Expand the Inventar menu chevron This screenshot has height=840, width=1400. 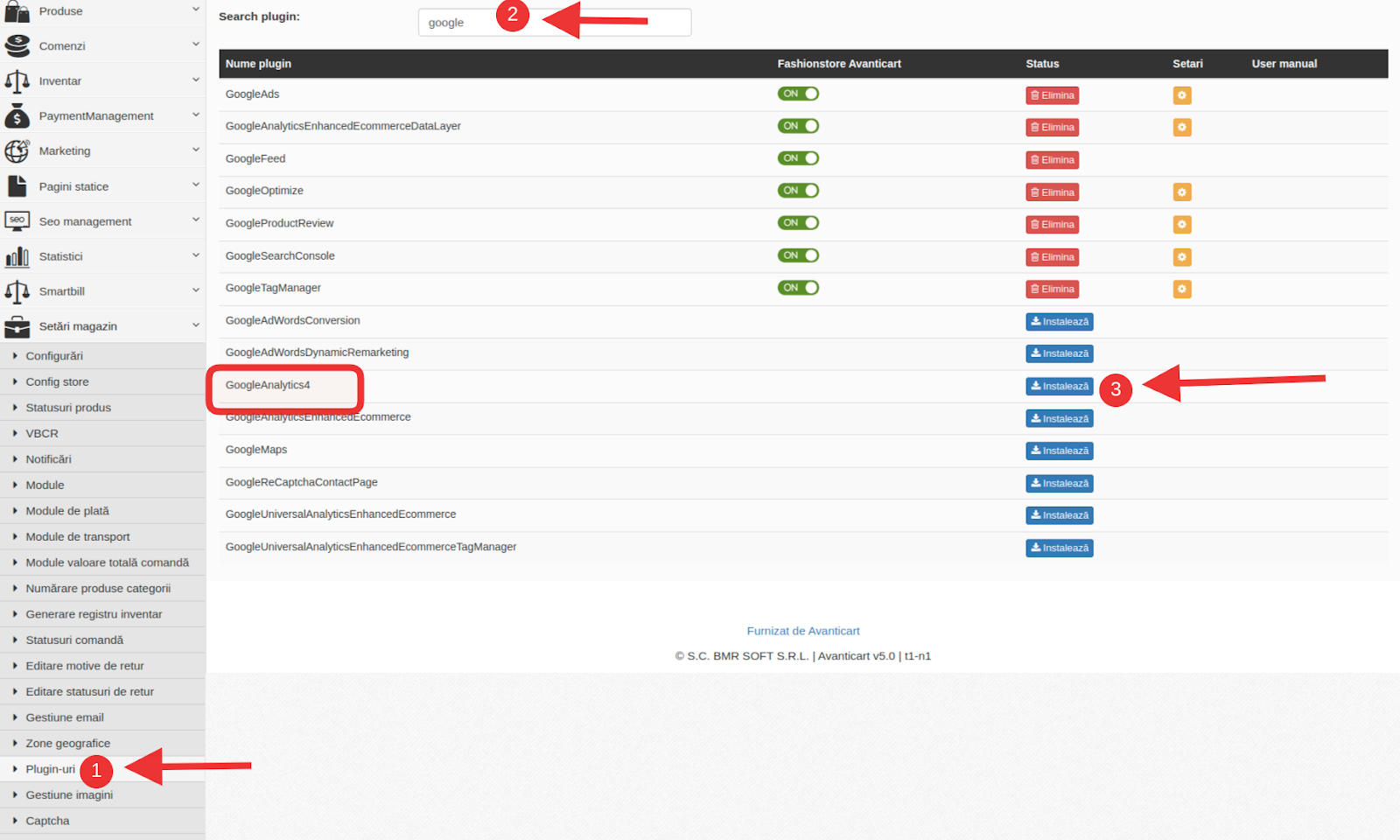pyautogui.click(x=196, y=79)
